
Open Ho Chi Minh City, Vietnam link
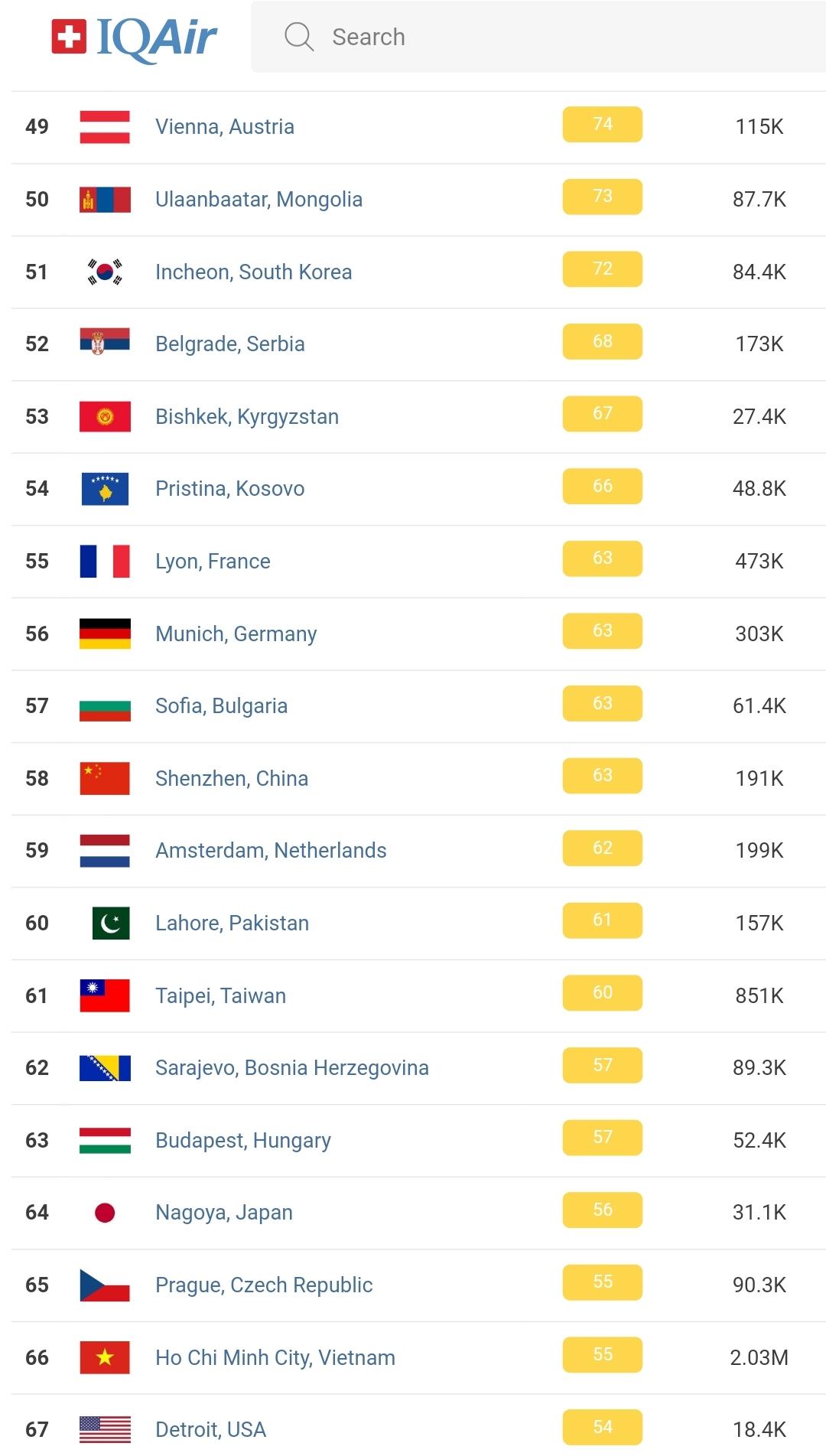tap(275, 1358)
